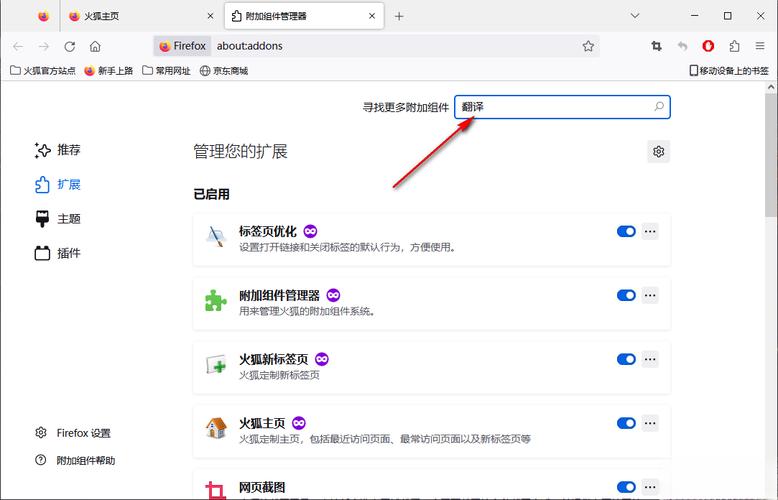Click the recommended badge beside 标签页优化
778x500 pixels.
[310, 231]
